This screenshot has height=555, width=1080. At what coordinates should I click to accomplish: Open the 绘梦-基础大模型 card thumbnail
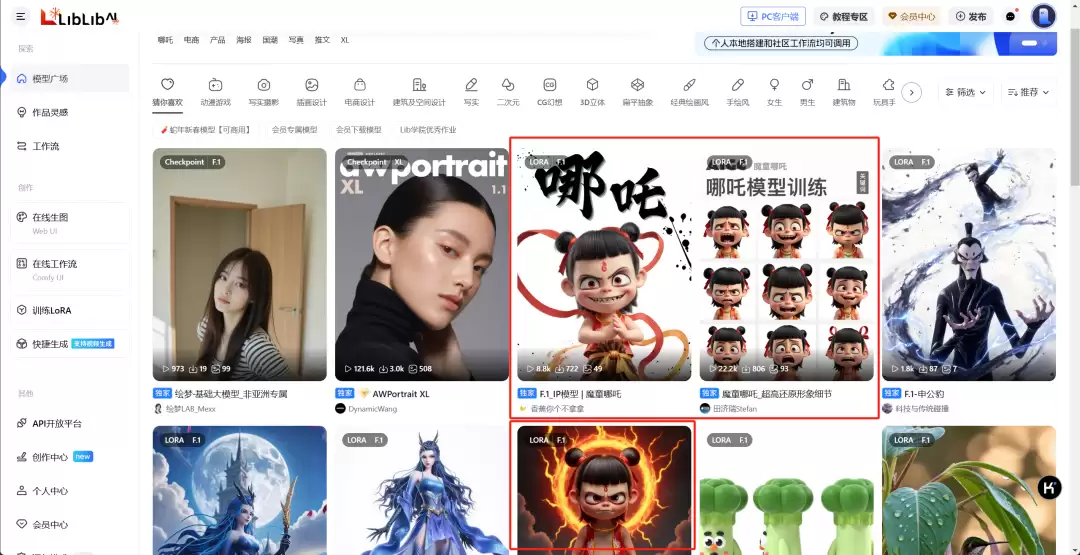pyautogui.click(x=240, y=264)
